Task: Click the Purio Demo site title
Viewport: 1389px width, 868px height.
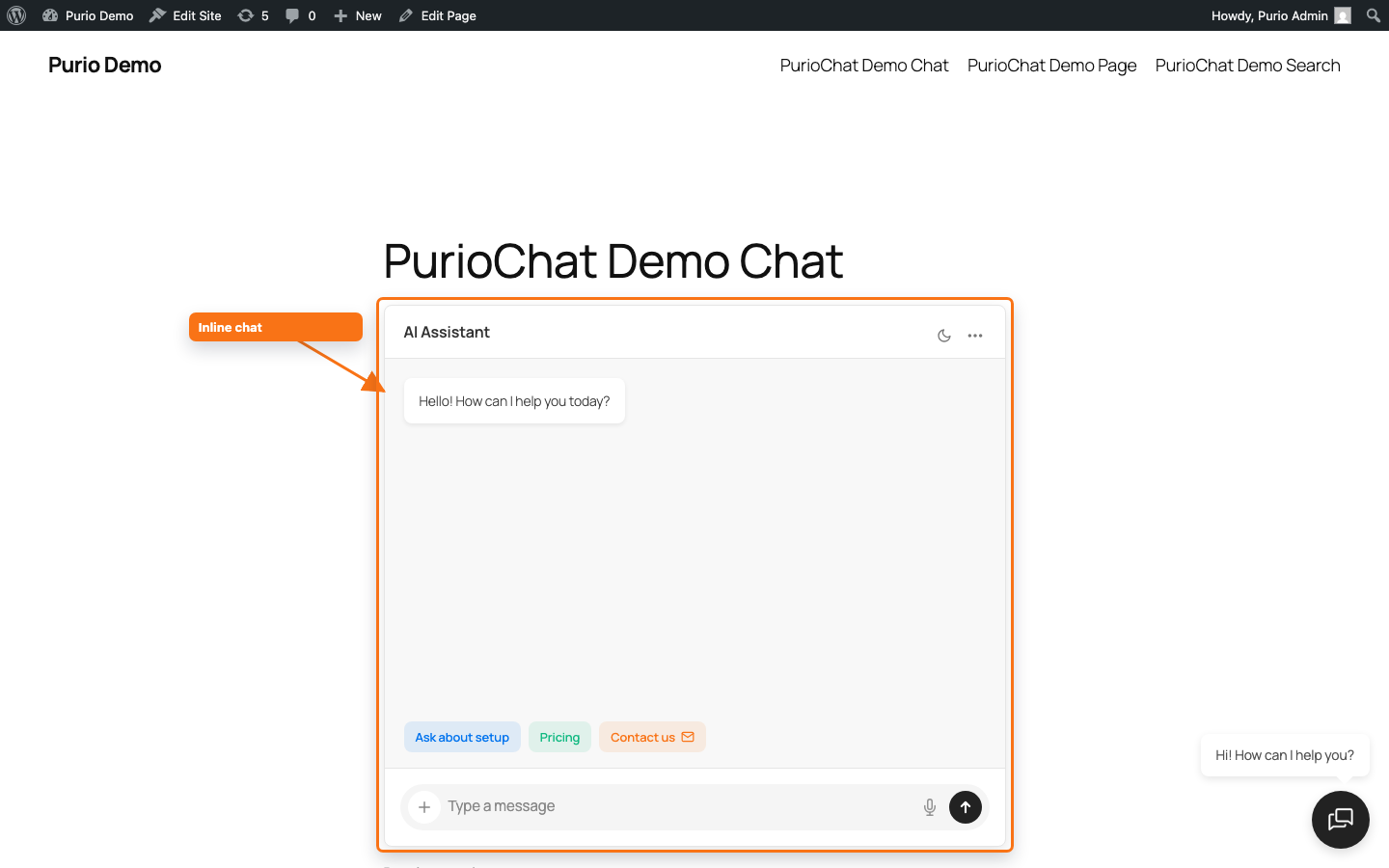Action: click(x=104, y=65)
